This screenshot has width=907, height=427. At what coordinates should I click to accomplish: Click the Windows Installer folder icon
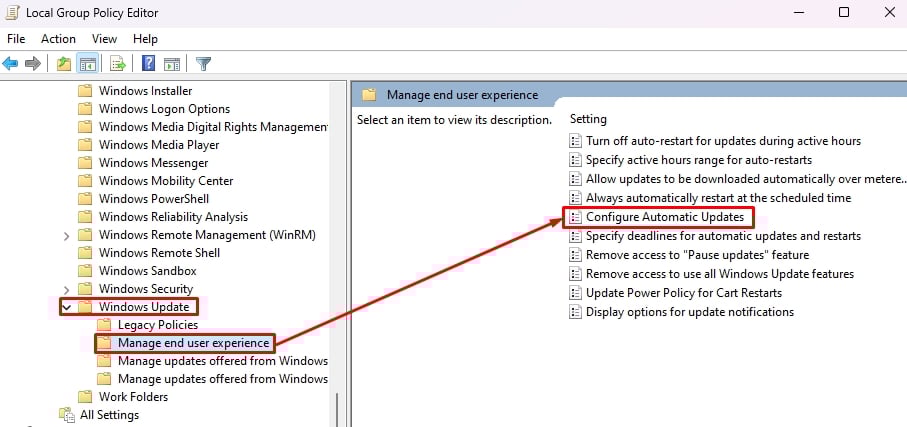point(85,91)
